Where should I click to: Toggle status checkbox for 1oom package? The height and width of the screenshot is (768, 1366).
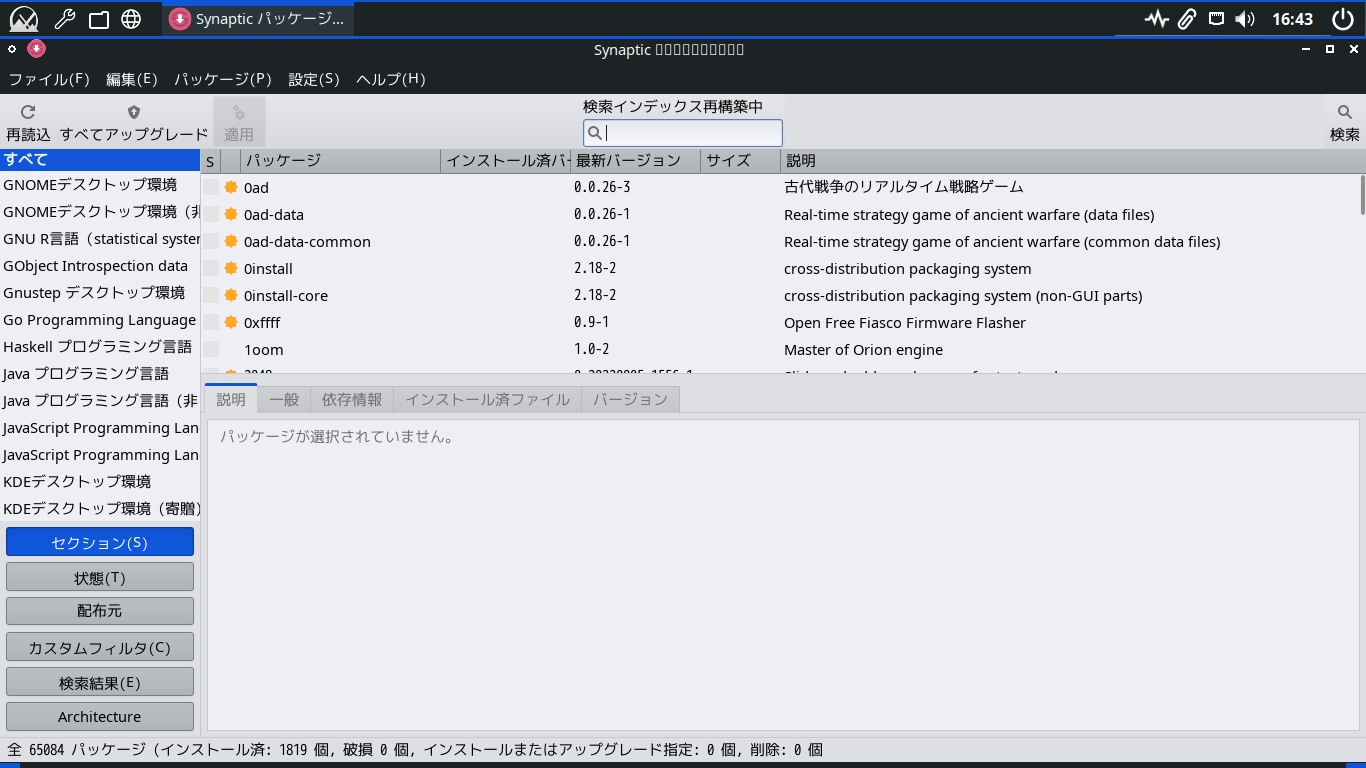pos(211,349)
